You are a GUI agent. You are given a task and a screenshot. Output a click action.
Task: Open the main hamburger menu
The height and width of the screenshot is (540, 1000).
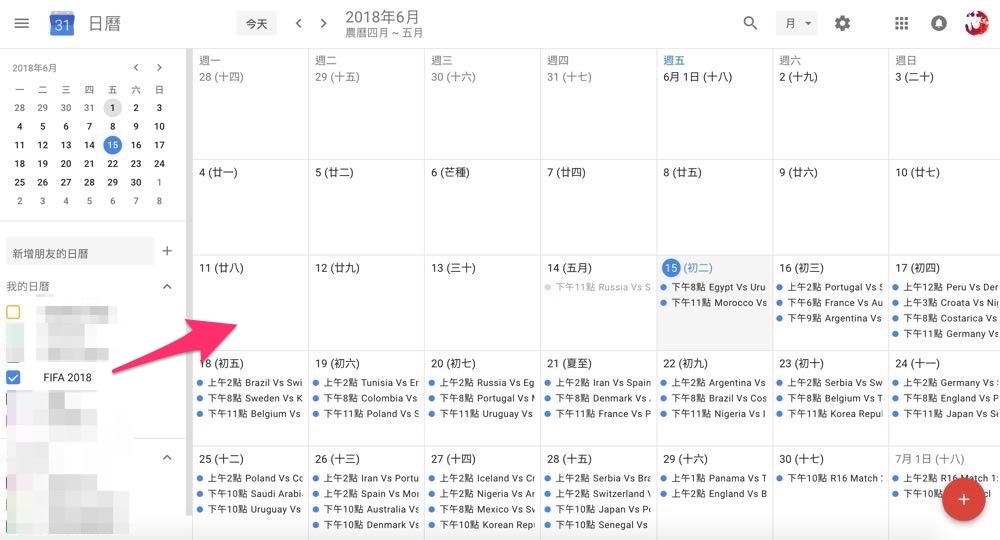pyautogui.click(x=22, y=24)
